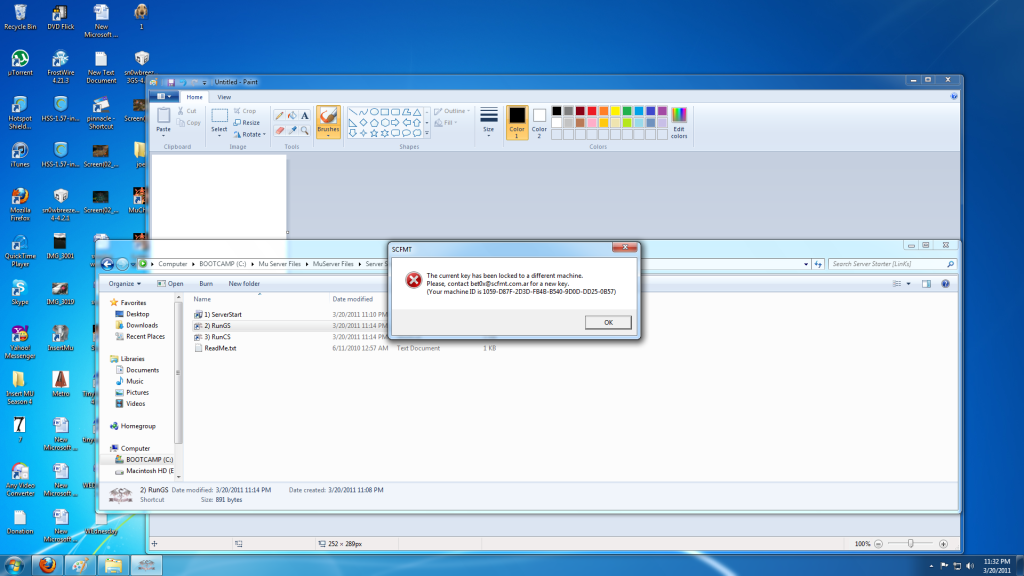Open the Size line-thickness dropdown
The image size is (1024, 576).
tap(488, 121)
